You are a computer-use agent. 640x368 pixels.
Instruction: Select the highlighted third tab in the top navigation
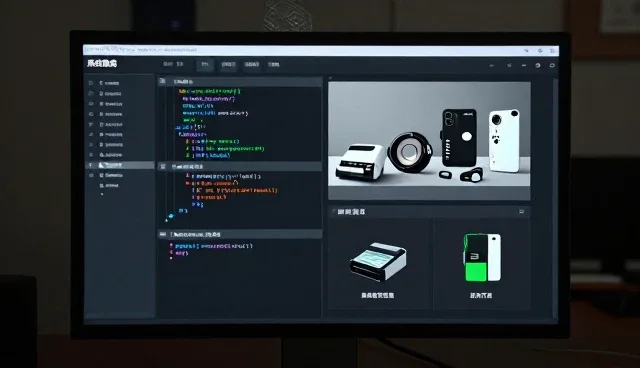coord(205,64)
